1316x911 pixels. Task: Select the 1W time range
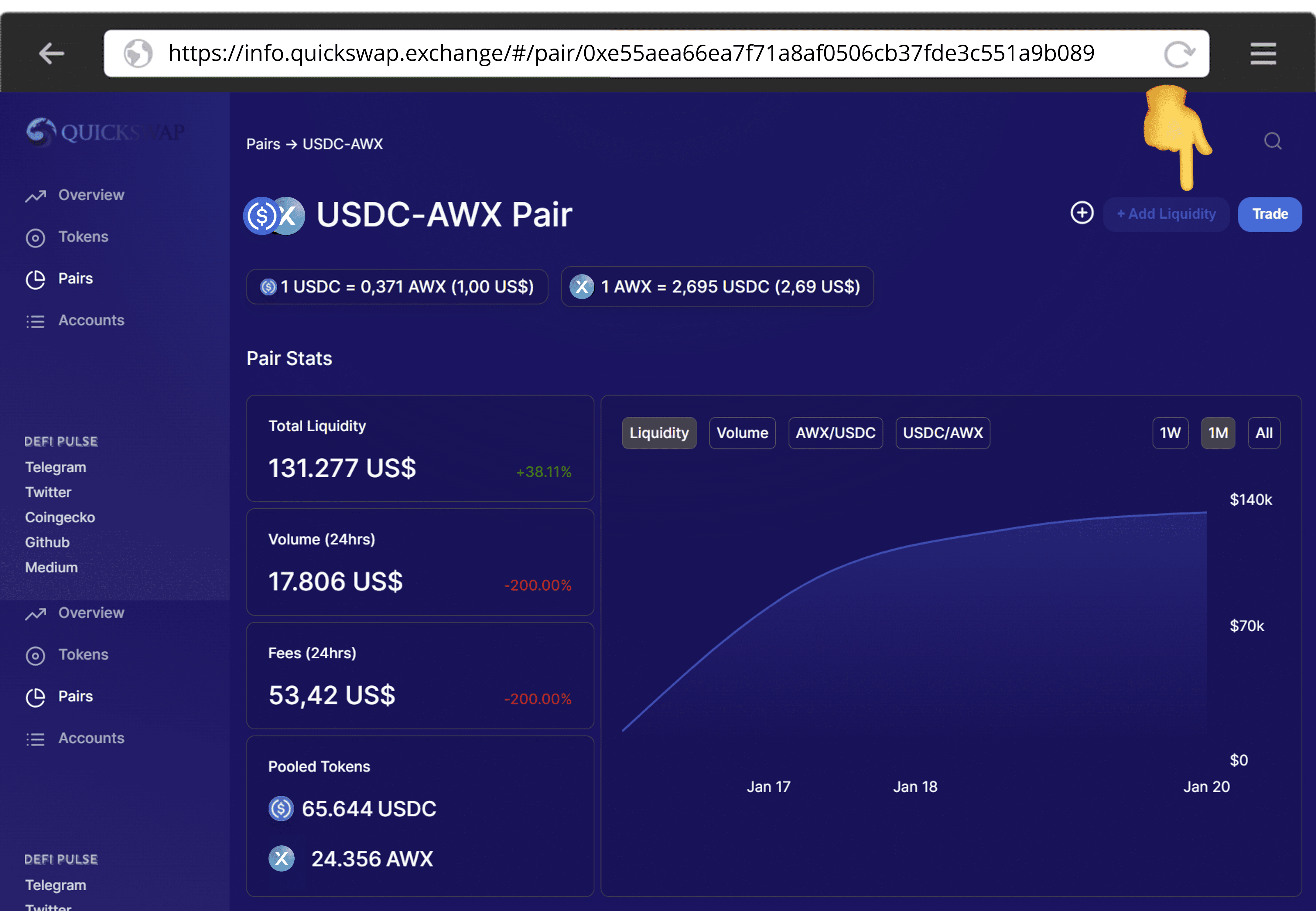click(1170, 433)
